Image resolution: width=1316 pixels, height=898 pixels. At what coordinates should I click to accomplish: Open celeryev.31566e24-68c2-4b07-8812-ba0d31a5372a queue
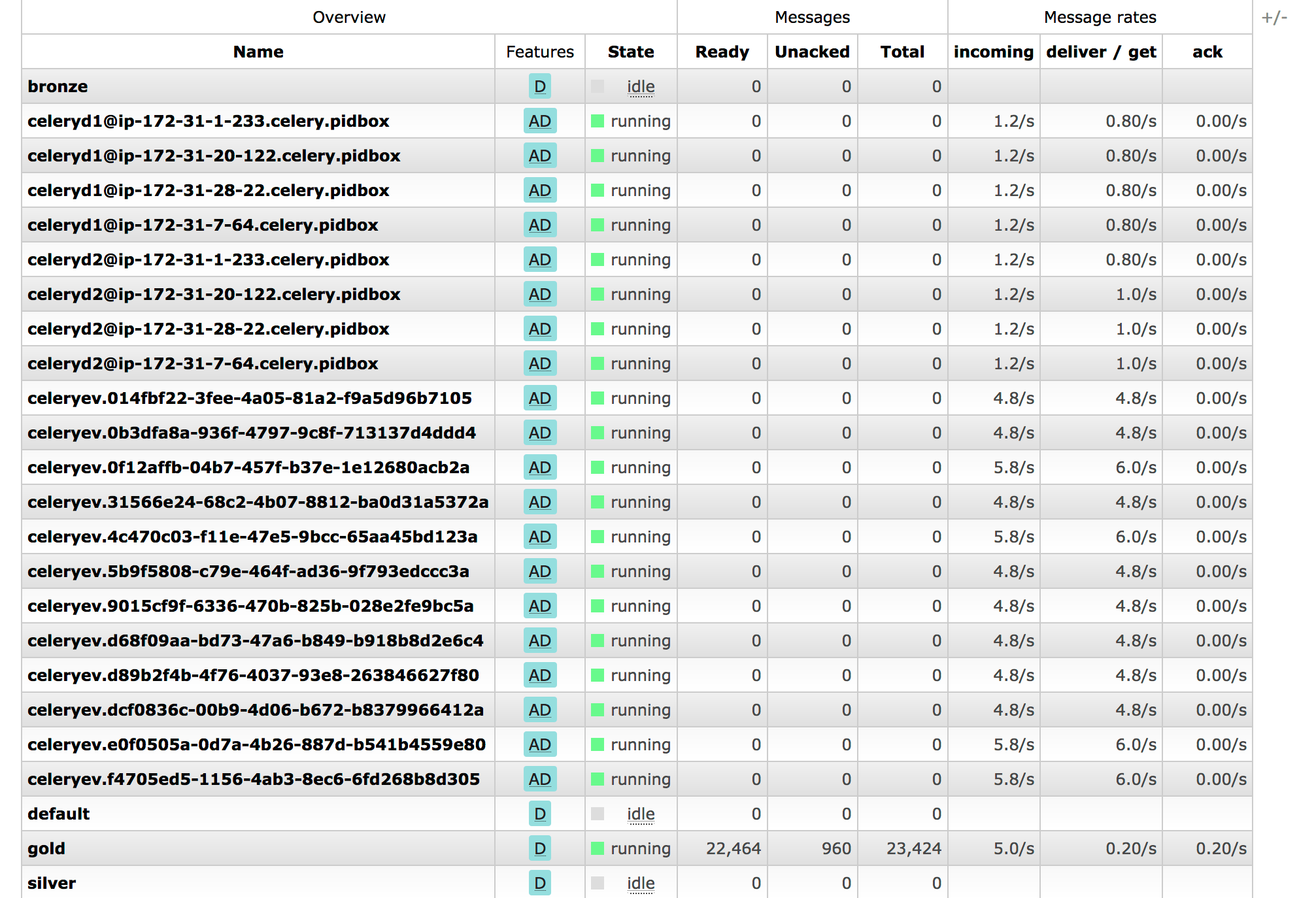coord(258,502)
